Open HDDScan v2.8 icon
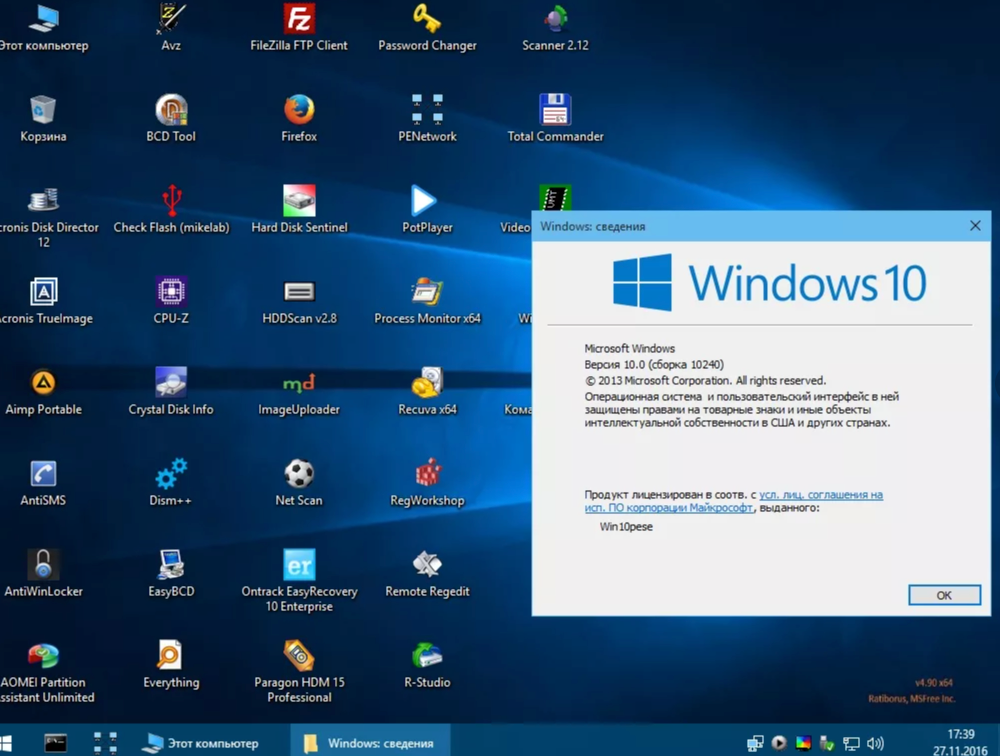The width and height of the screenshot is (1000, 756). [298, 300]
